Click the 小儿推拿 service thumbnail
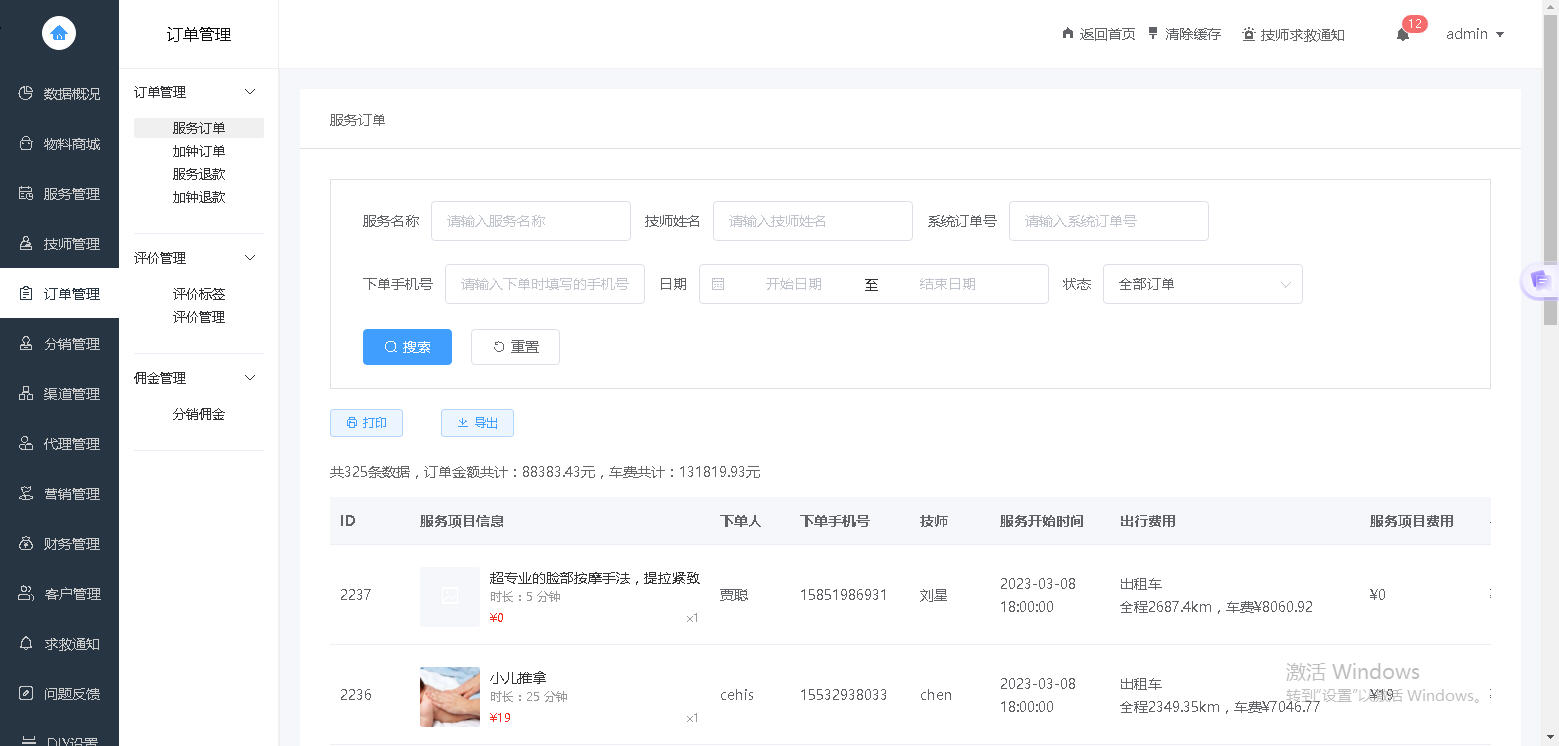The image size is (1559, 746). click(450, 696)
